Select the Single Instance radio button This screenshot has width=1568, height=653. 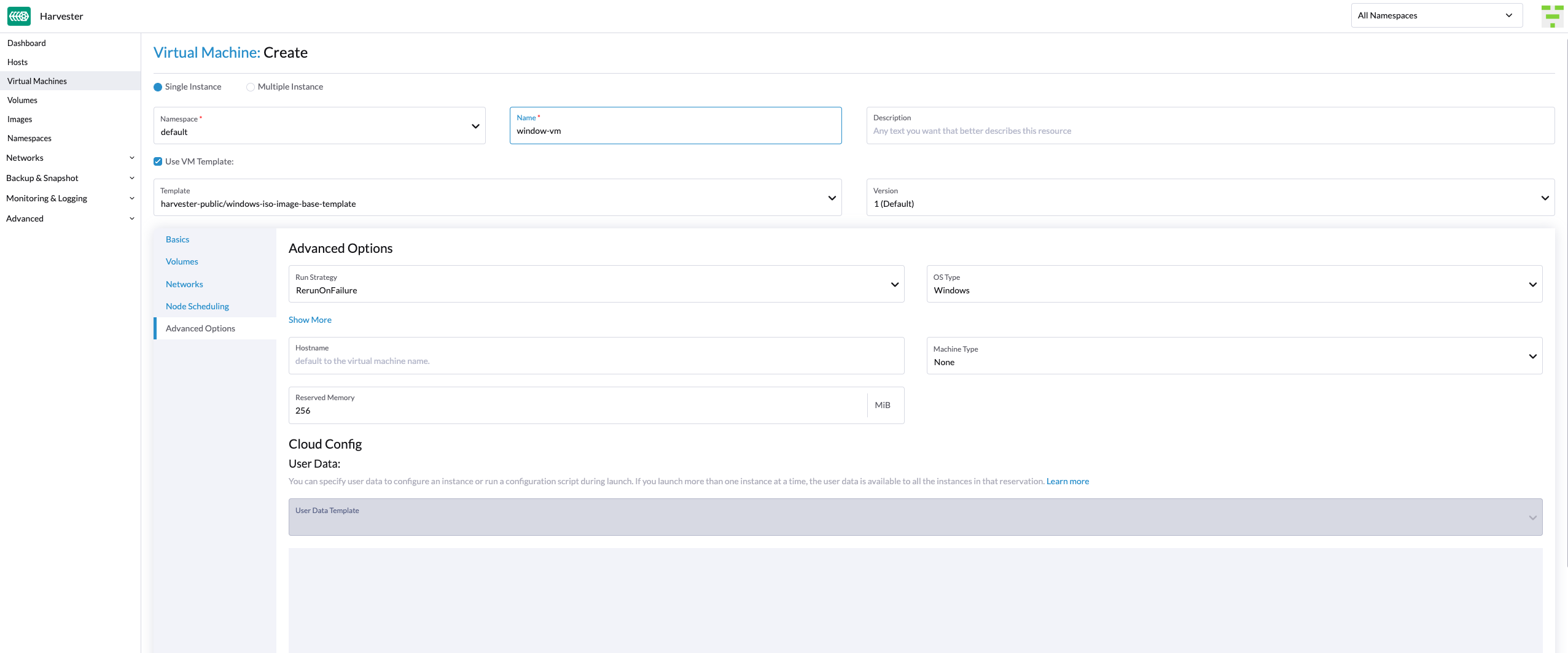coord(158,87)
